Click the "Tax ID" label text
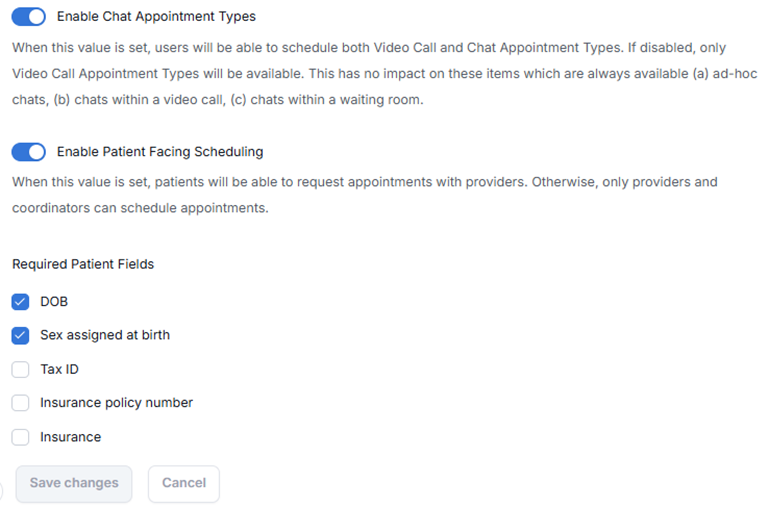This screenshot has width=769, height=507. coord(59,369)
